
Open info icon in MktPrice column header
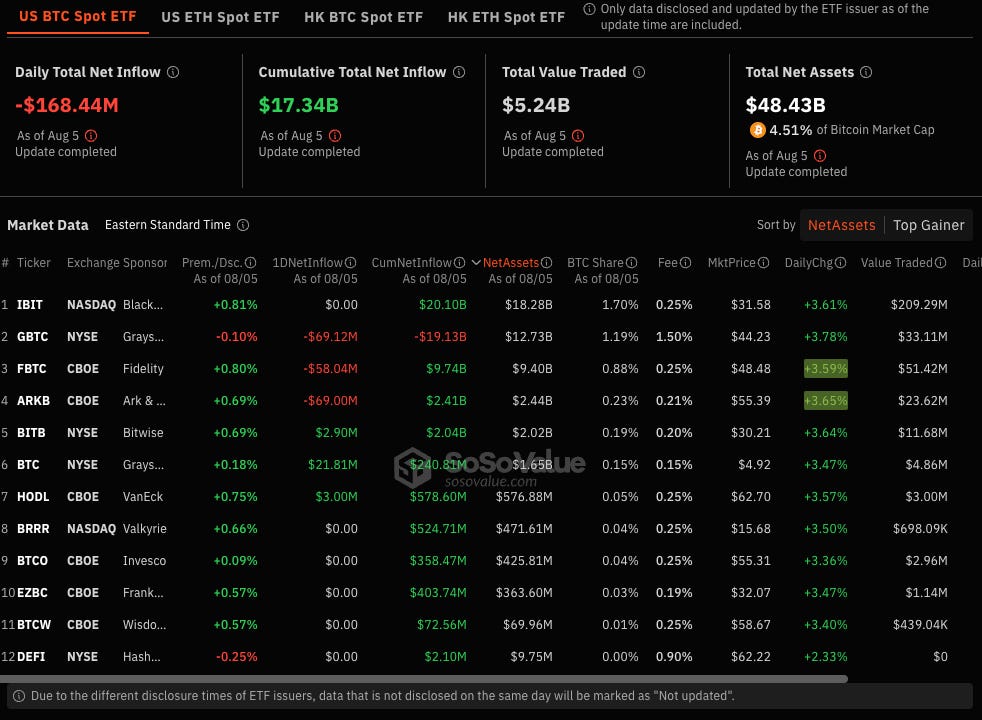(x=763, y=262)
